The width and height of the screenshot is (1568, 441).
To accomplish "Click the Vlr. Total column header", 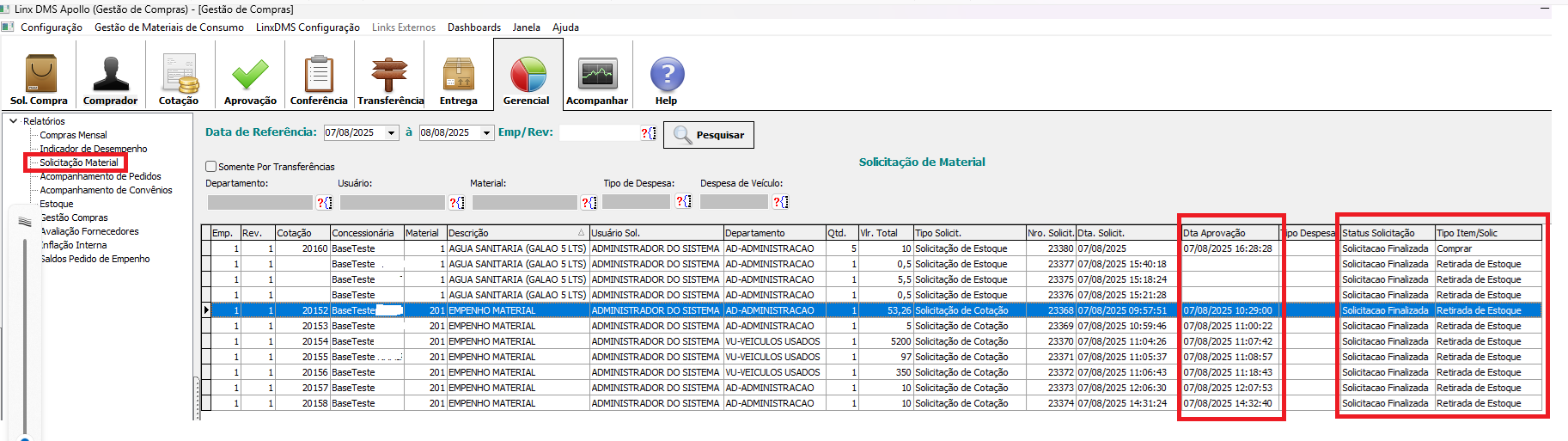I will tap(886, 233).
